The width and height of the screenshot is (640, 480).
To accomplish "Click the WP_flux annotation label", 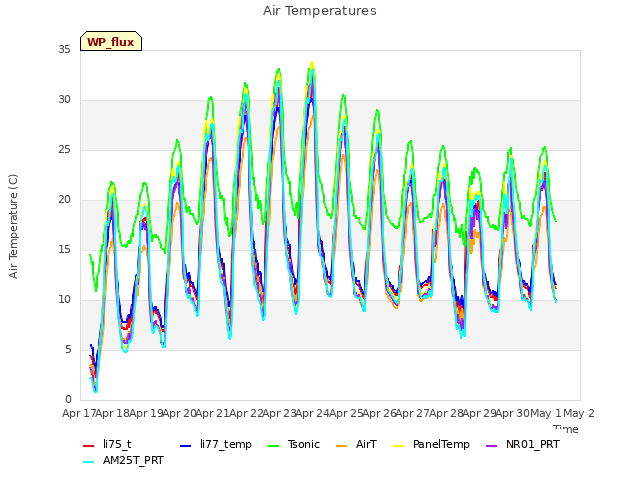I will pyautogui.click(x=111, y=41).
